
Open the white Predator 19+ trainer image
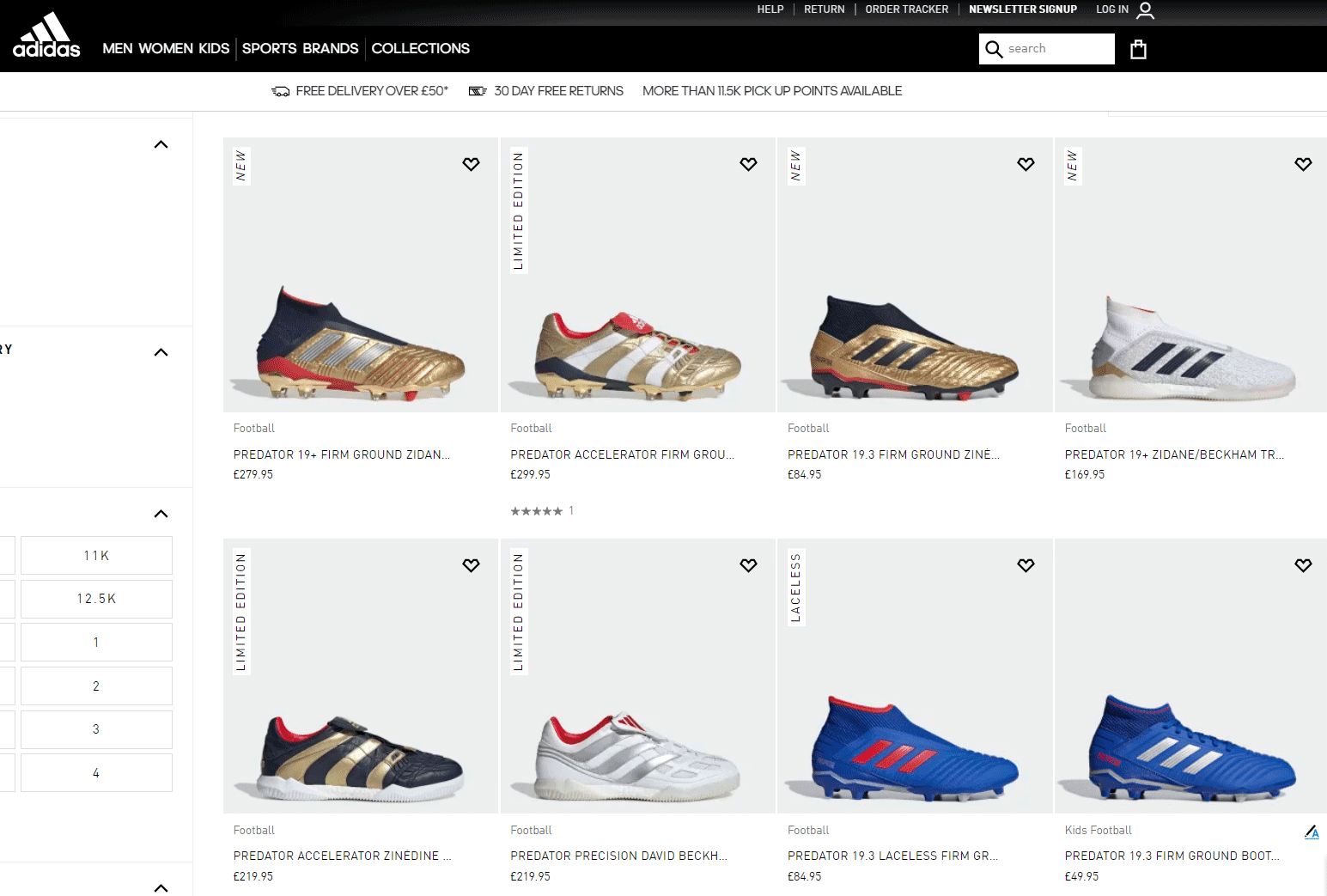[1191, 275]
